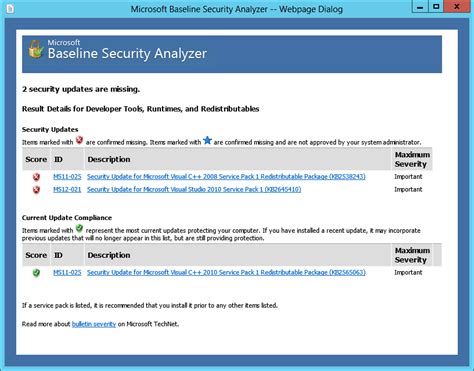Click green shield icon in compliance table row
The height and width of the screenshot is (371, 474).
click(36, 273)
